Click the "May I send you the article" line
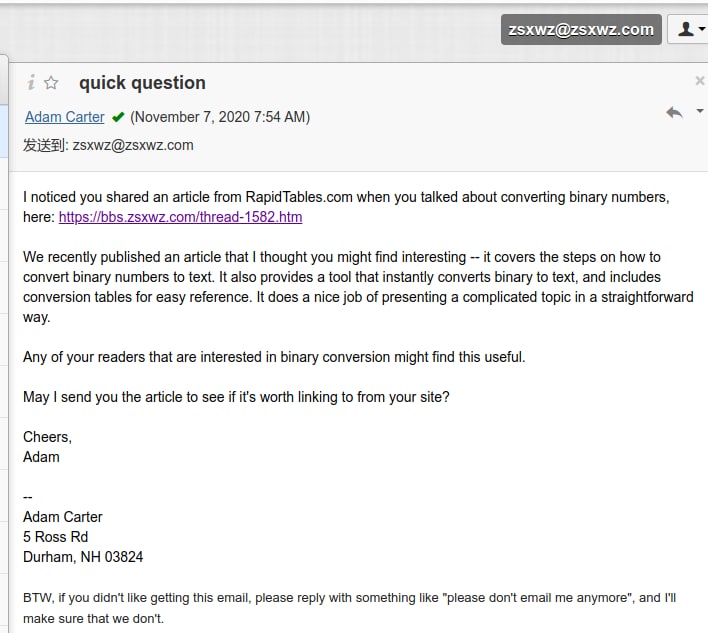The width and height of the screenshot is (708, 633). click(x=236, y=397)
